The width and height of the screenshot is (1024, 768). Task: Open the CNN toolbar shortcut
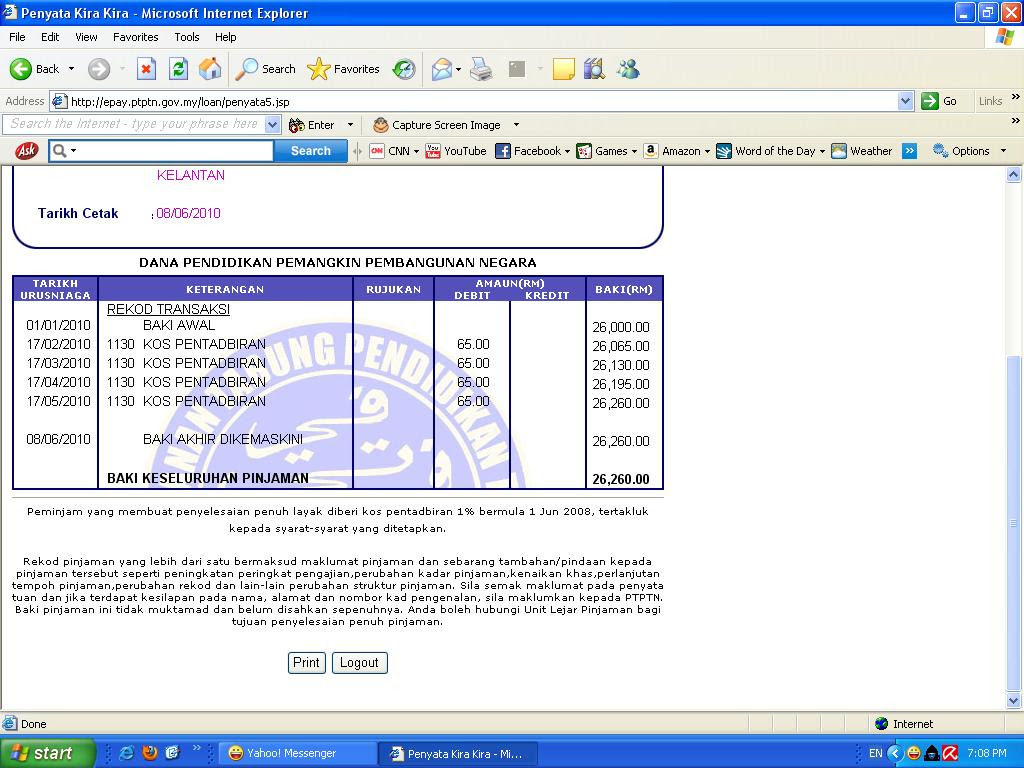(x=394, y=151)
